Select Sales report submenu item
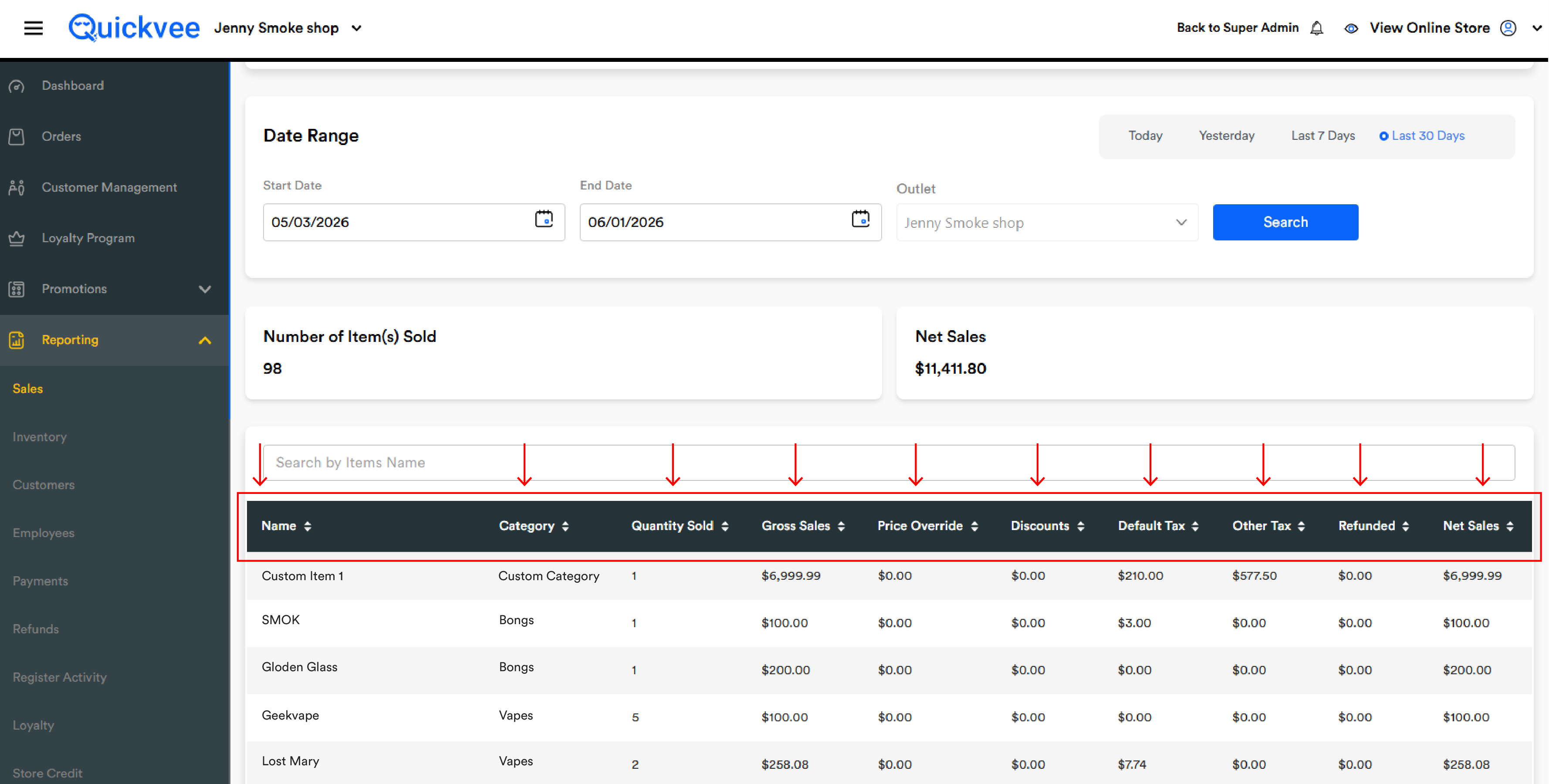Image resolution: width=1549 pixels, height=784 pixels. pos(28,389)
